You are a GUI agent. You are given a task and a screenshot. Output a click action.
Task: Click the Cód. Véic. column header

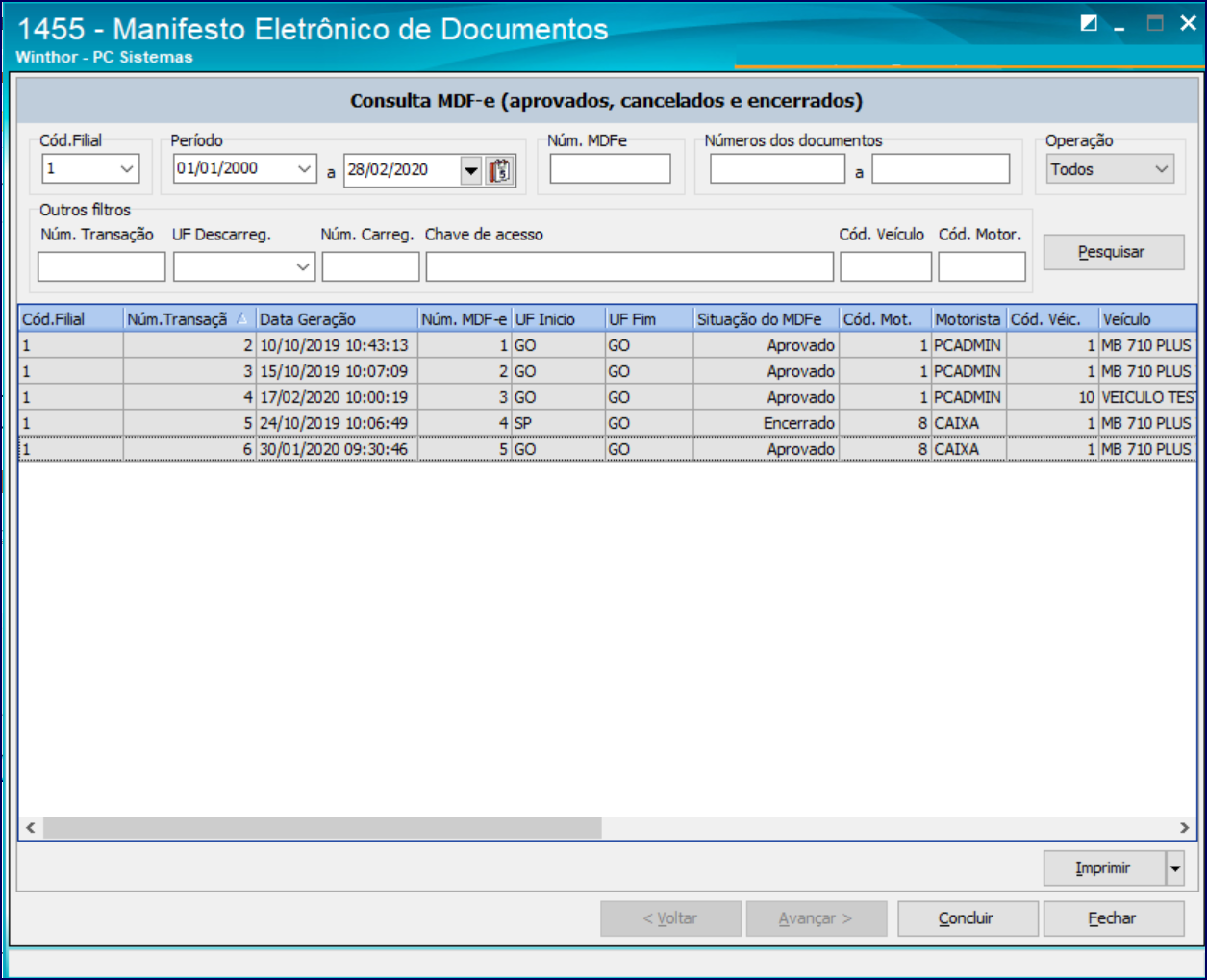point(1053,319)
